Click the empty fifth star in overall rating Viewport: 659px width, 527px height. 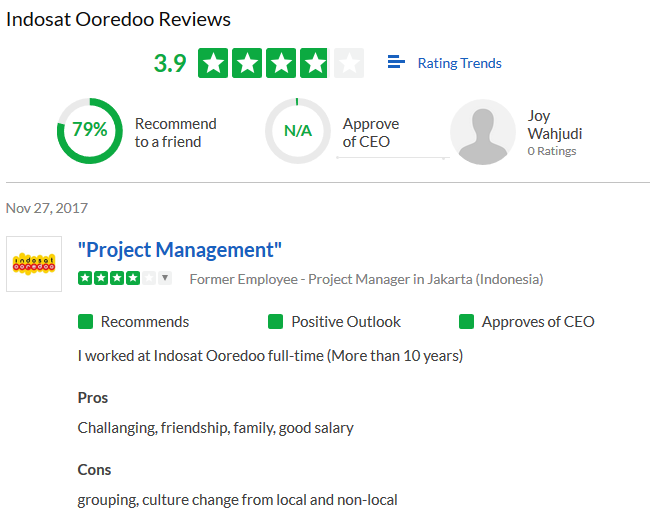349,63
